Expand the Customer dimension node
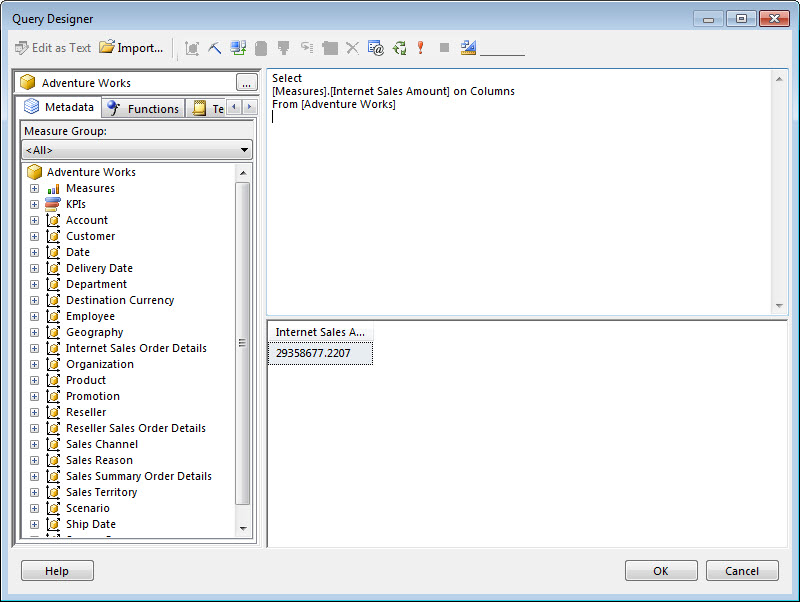The height and width of the screenshot is (602, 800). coord(35,236)
